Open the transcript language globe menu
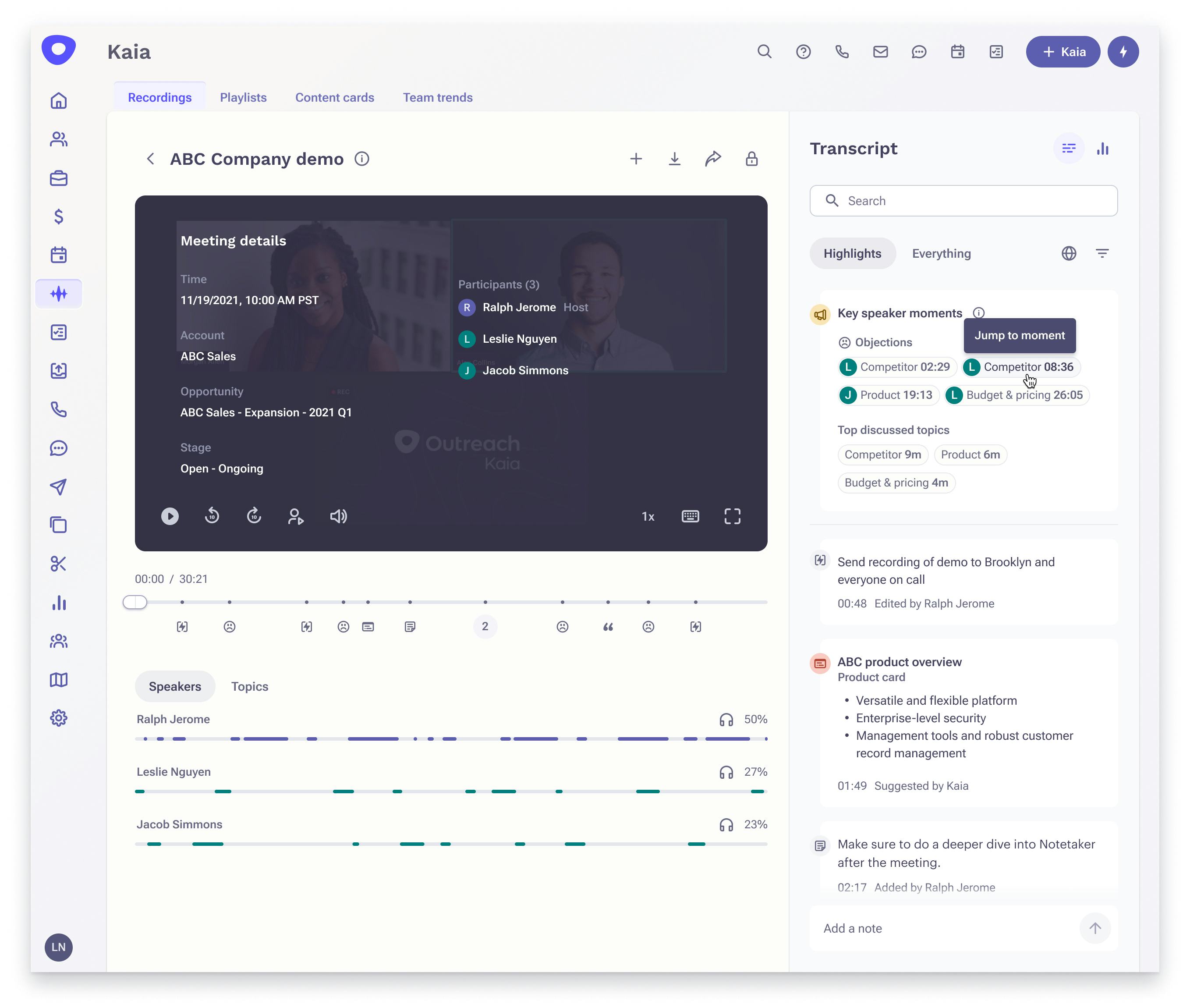The height and width of the screenshot is (1008, 1190). pos(1068,253)
